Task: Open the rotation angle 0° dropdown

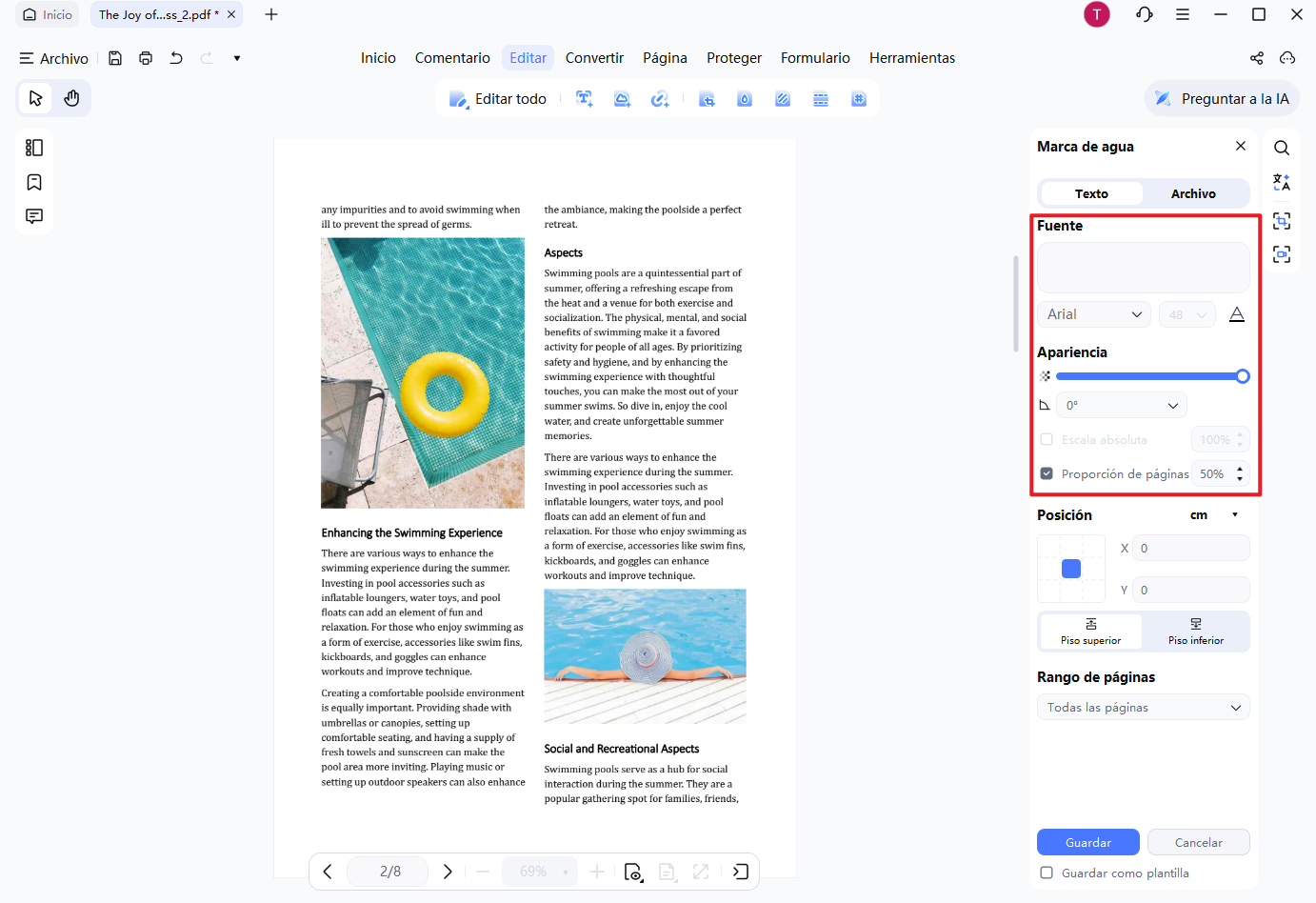Action: pyautogui.click(x=1122, y=405)
